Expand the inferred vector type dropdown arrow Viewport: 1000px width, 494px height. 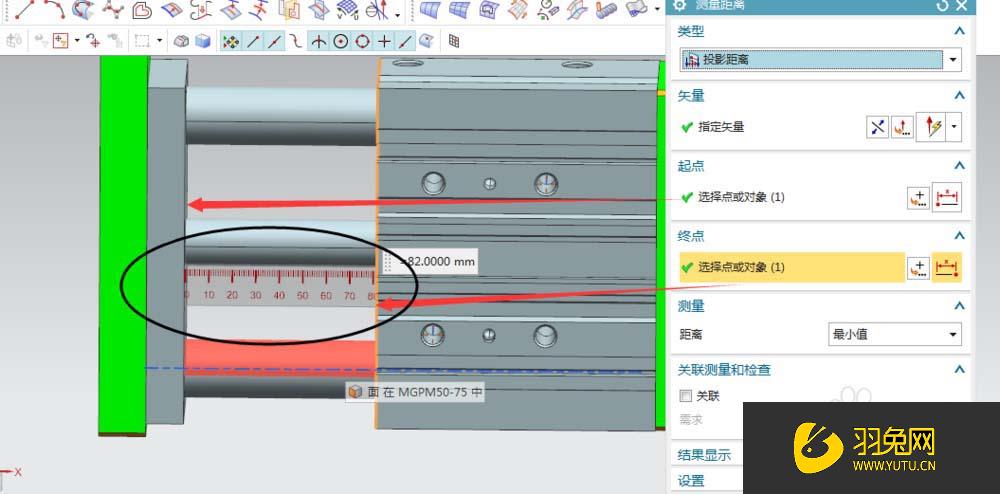pos(955,127)
